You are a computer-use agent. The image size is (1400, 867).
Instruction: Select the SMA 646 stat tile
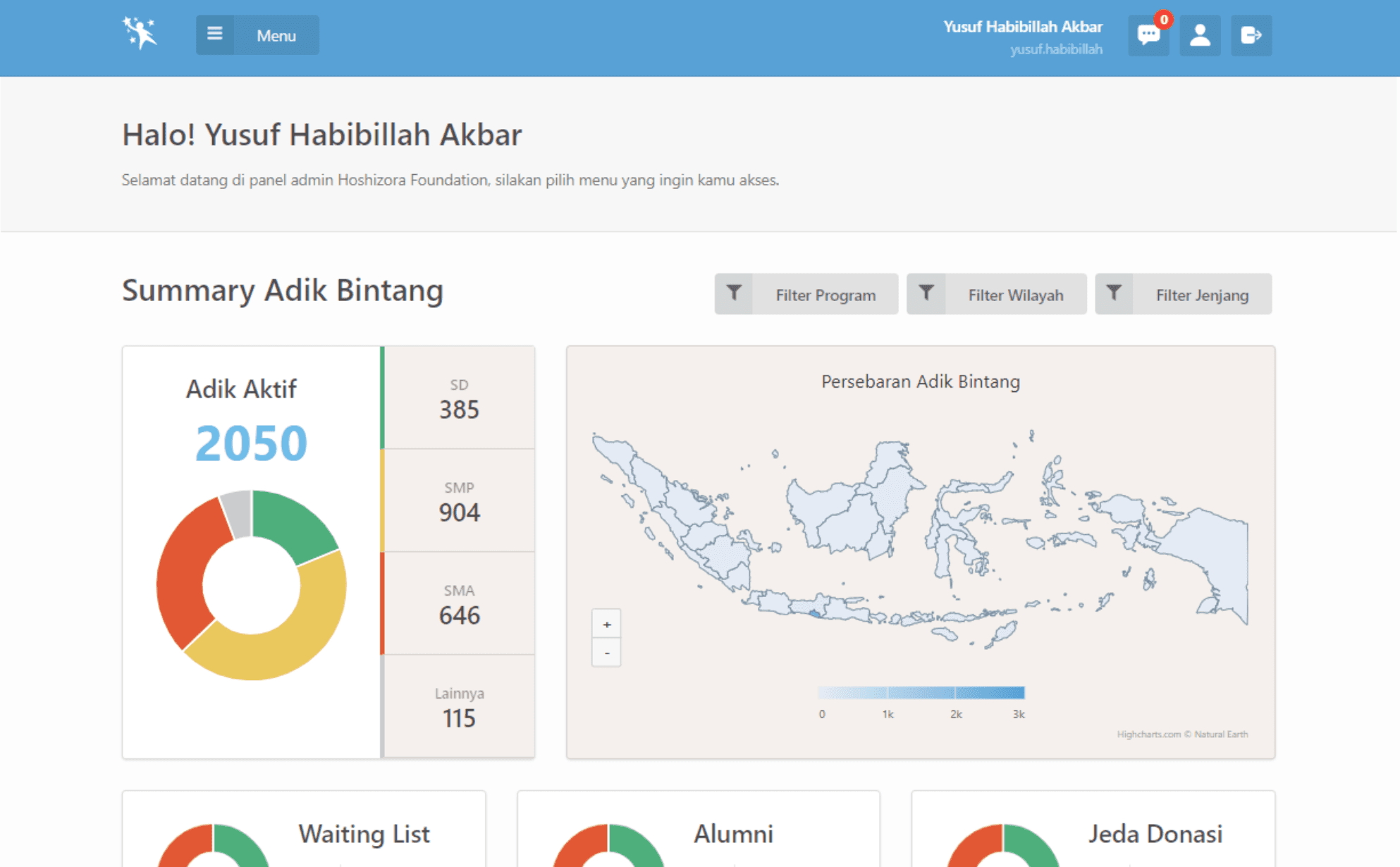pyautogui.click(x=459, y=603)
